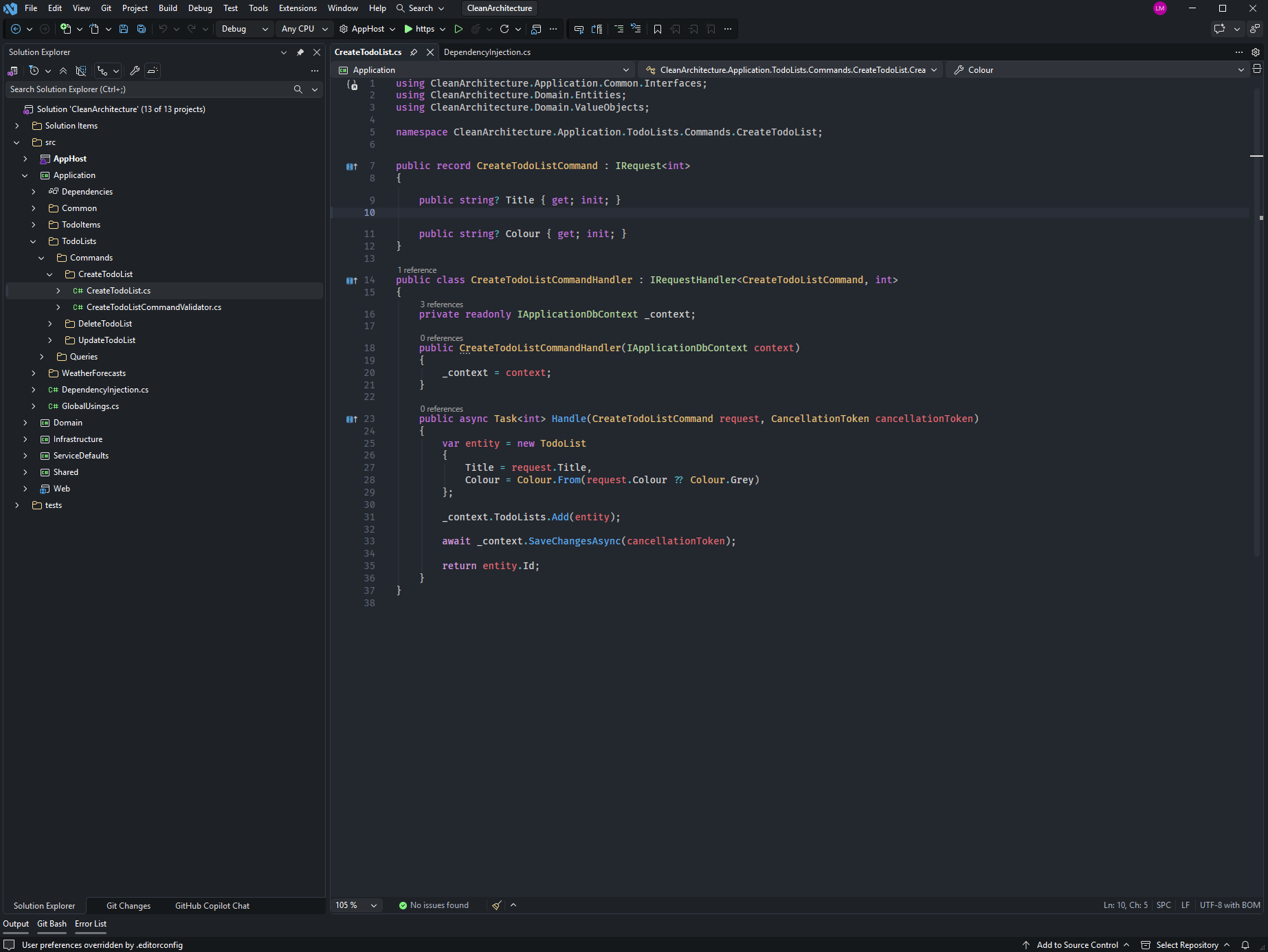Toggle Show All Files in Solution Explorer

click(x=81, y=71)
